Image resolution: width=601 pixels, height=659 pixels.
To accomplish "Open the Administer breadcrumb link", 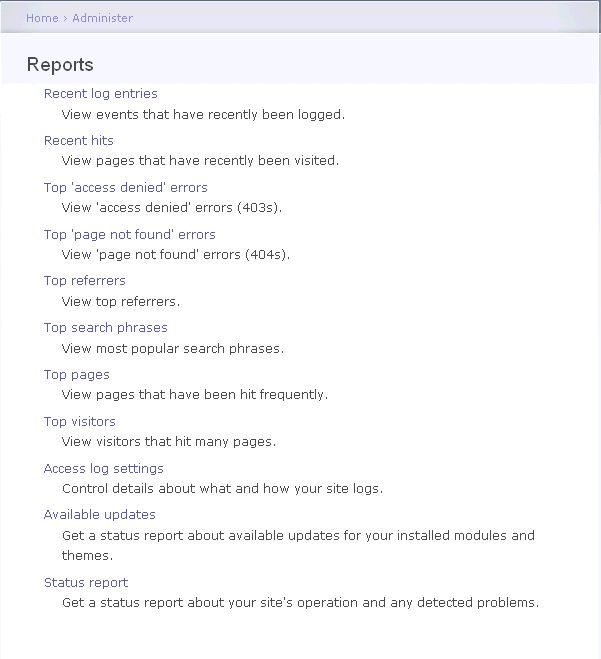I will (x=103, y=18).
